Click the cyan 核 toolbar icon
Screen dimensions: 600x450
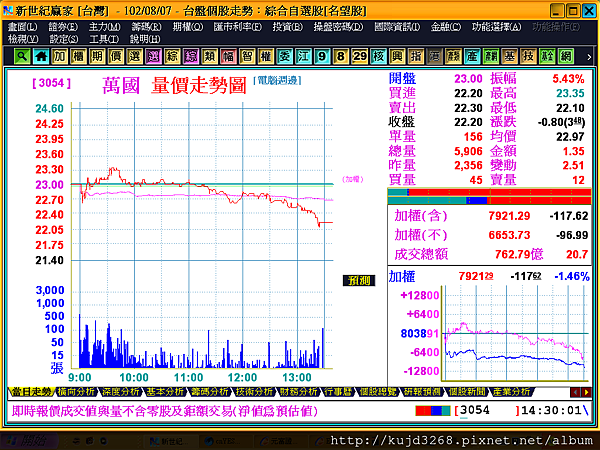point(378,56)
